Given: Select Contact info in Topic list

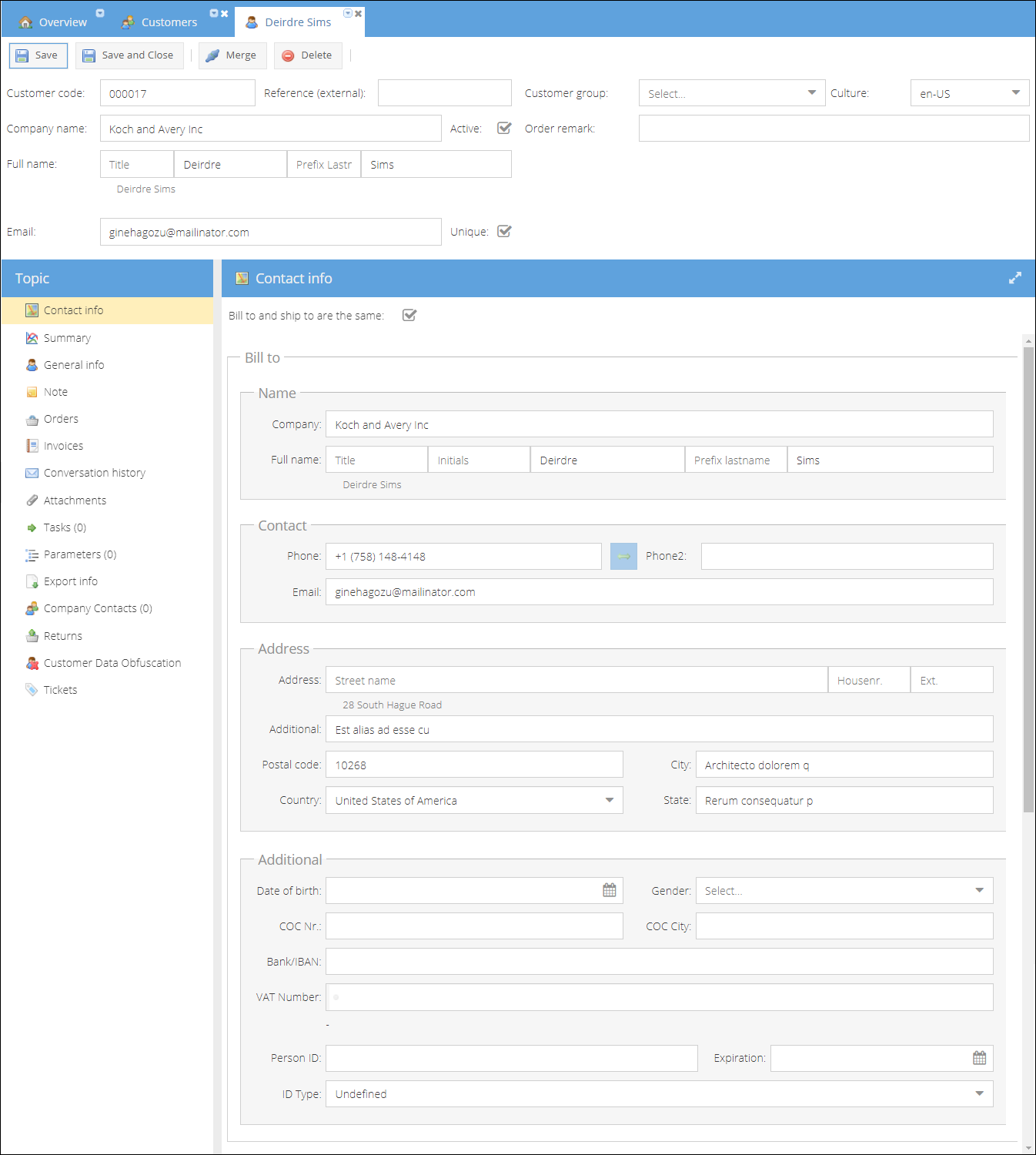Looking at the screenshot, I should coord(107,310).
